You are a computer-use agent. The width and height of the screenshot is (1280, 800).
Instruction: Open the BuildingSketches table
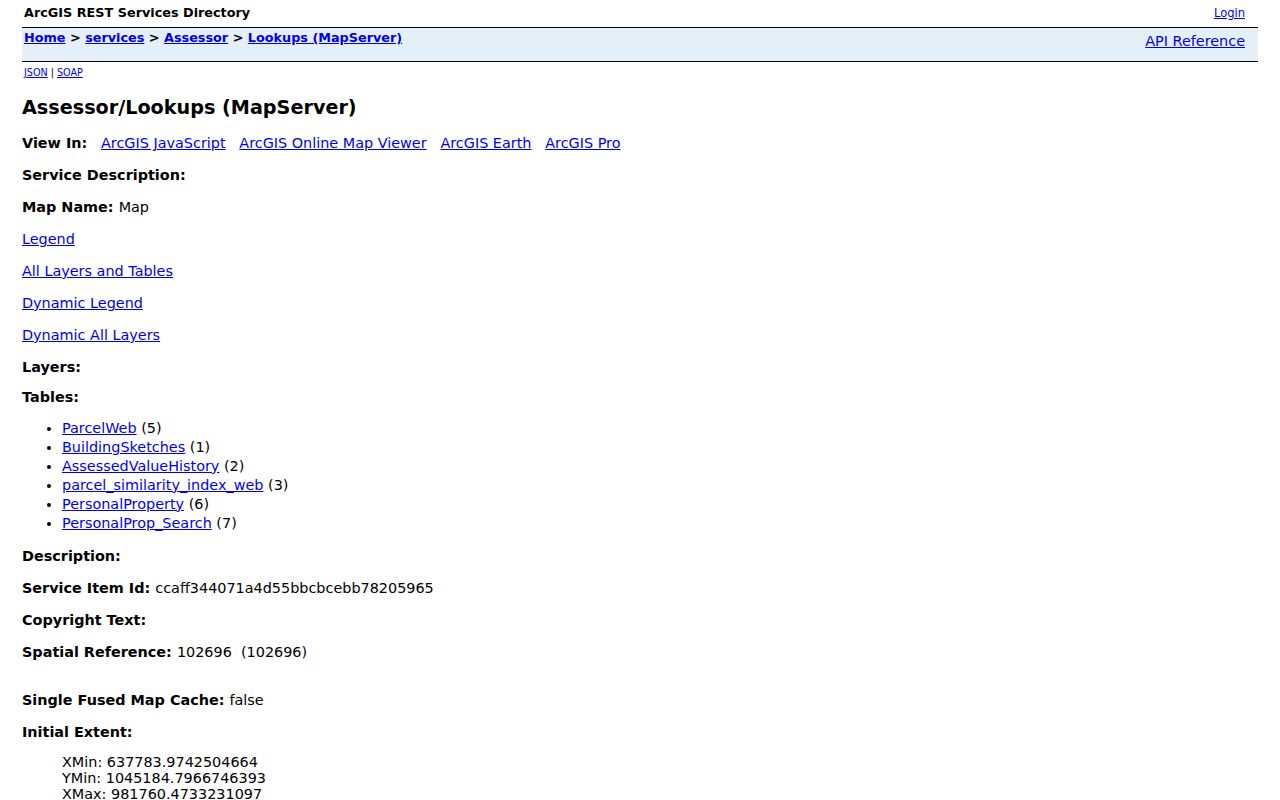coord(123,447)
